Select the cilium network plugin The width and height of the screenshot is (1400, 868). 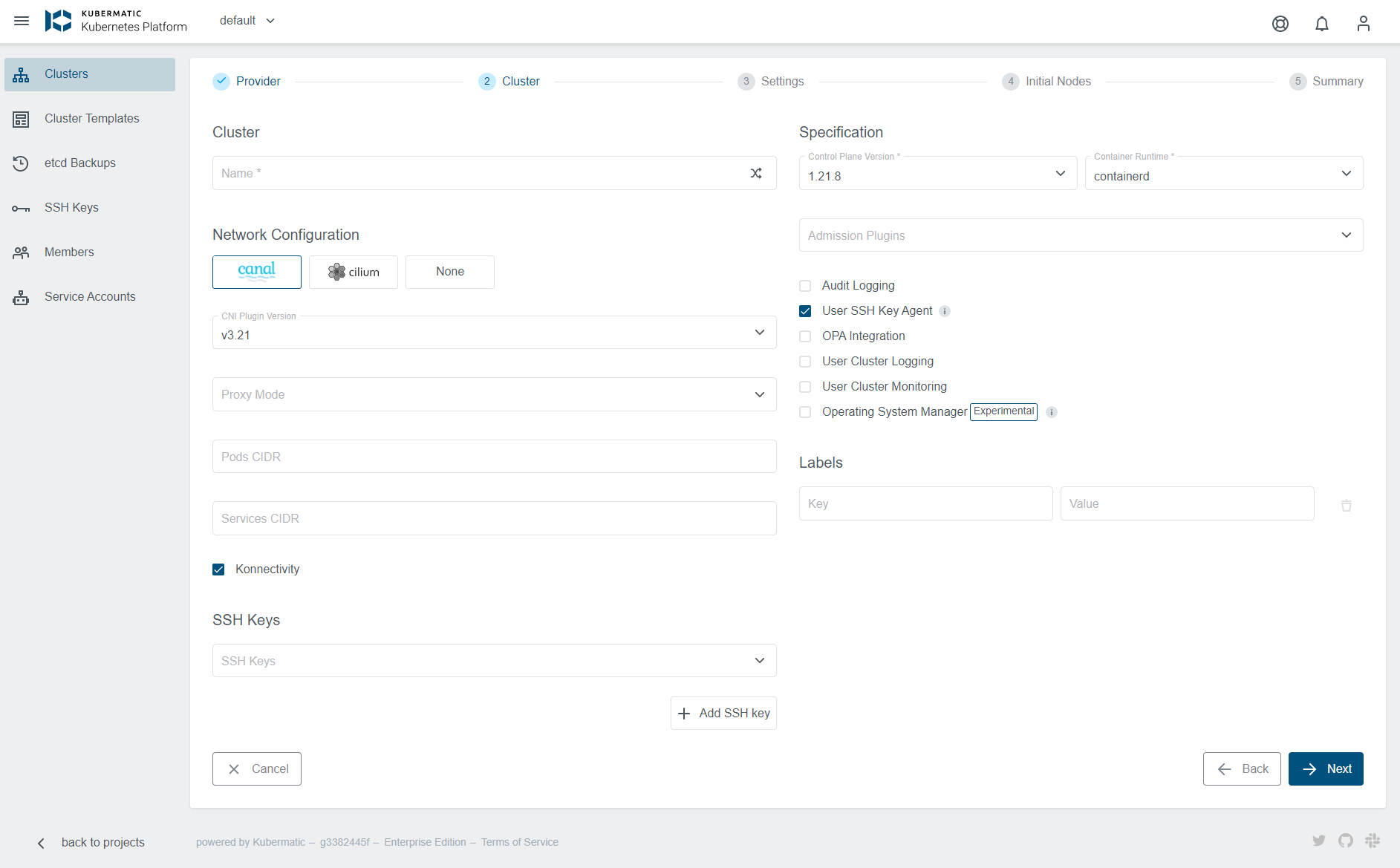353,272
